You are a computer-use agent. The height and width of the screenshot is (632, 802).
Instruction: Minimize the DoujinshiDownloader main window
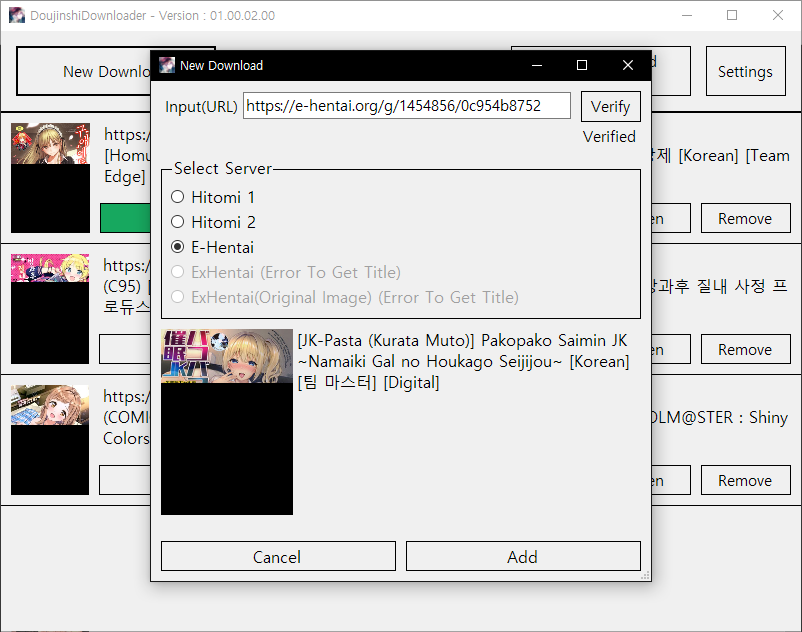point(687,15)
